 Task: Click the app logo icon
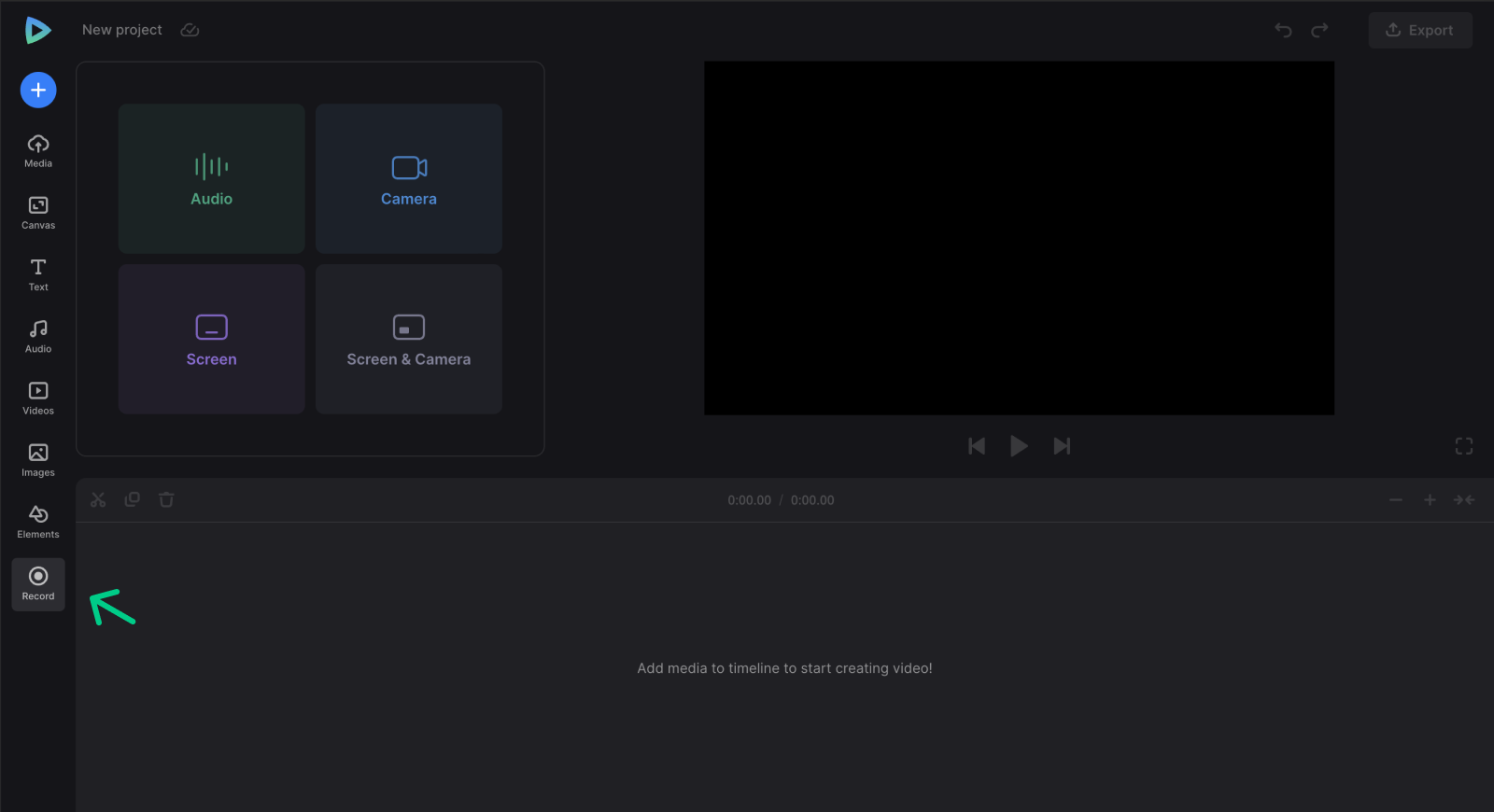tap(37, 31)
